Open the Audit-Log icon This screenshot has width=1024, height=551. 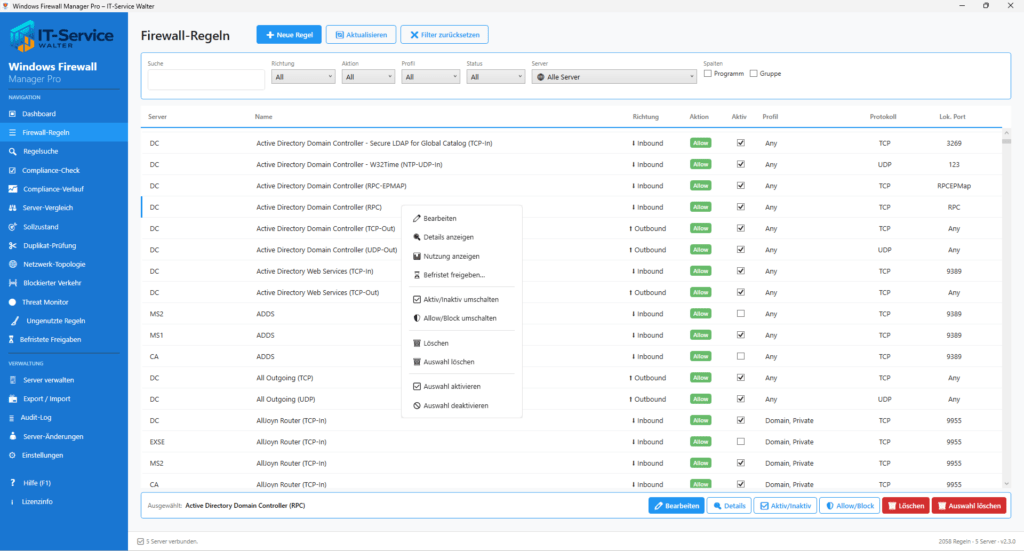(x=11, y=418)
